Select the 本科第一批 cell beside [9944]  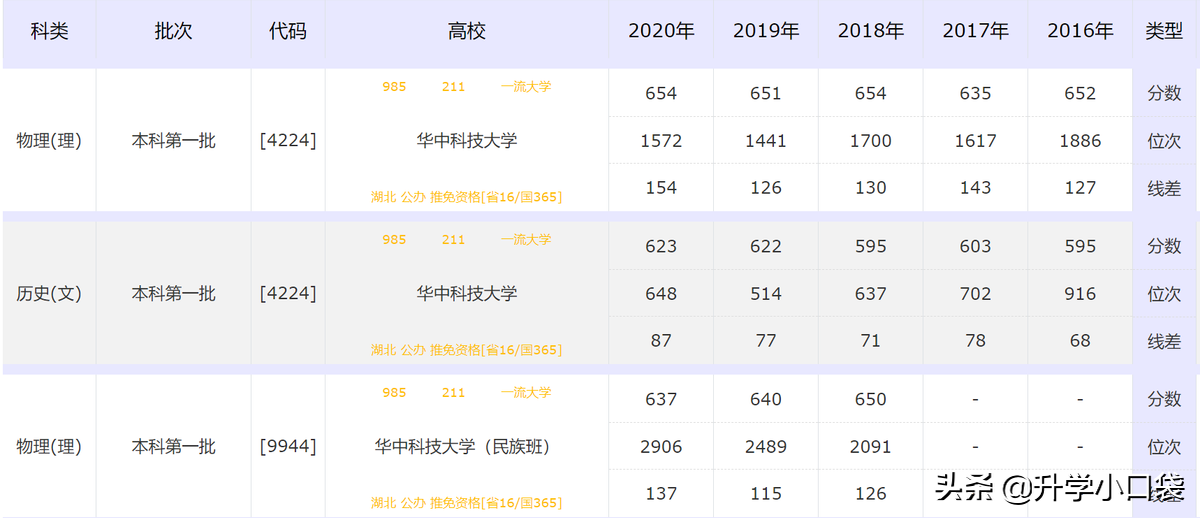tap(173, 447)
